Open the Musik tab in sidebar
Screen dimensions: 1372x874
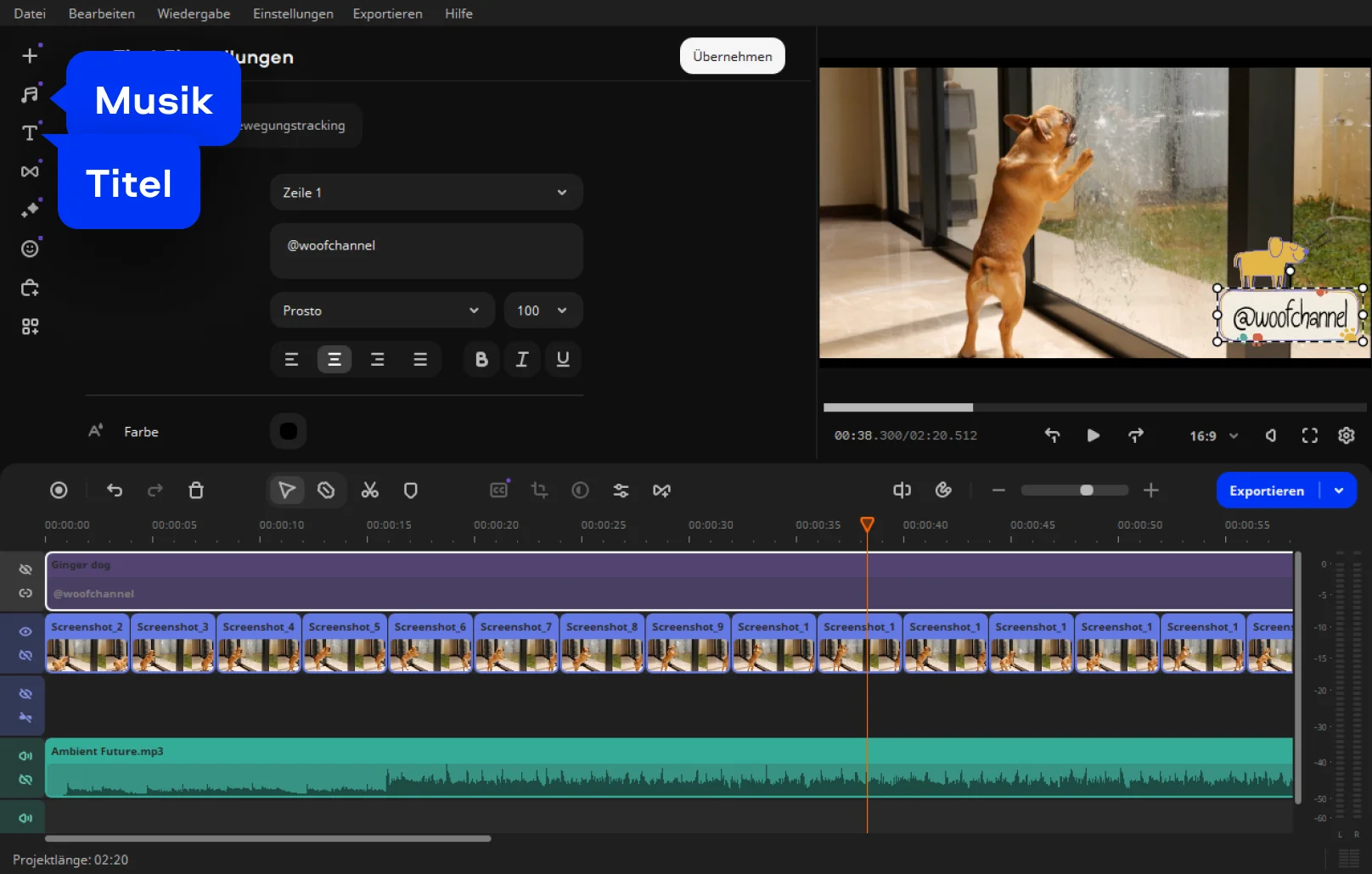pos(30,94)
